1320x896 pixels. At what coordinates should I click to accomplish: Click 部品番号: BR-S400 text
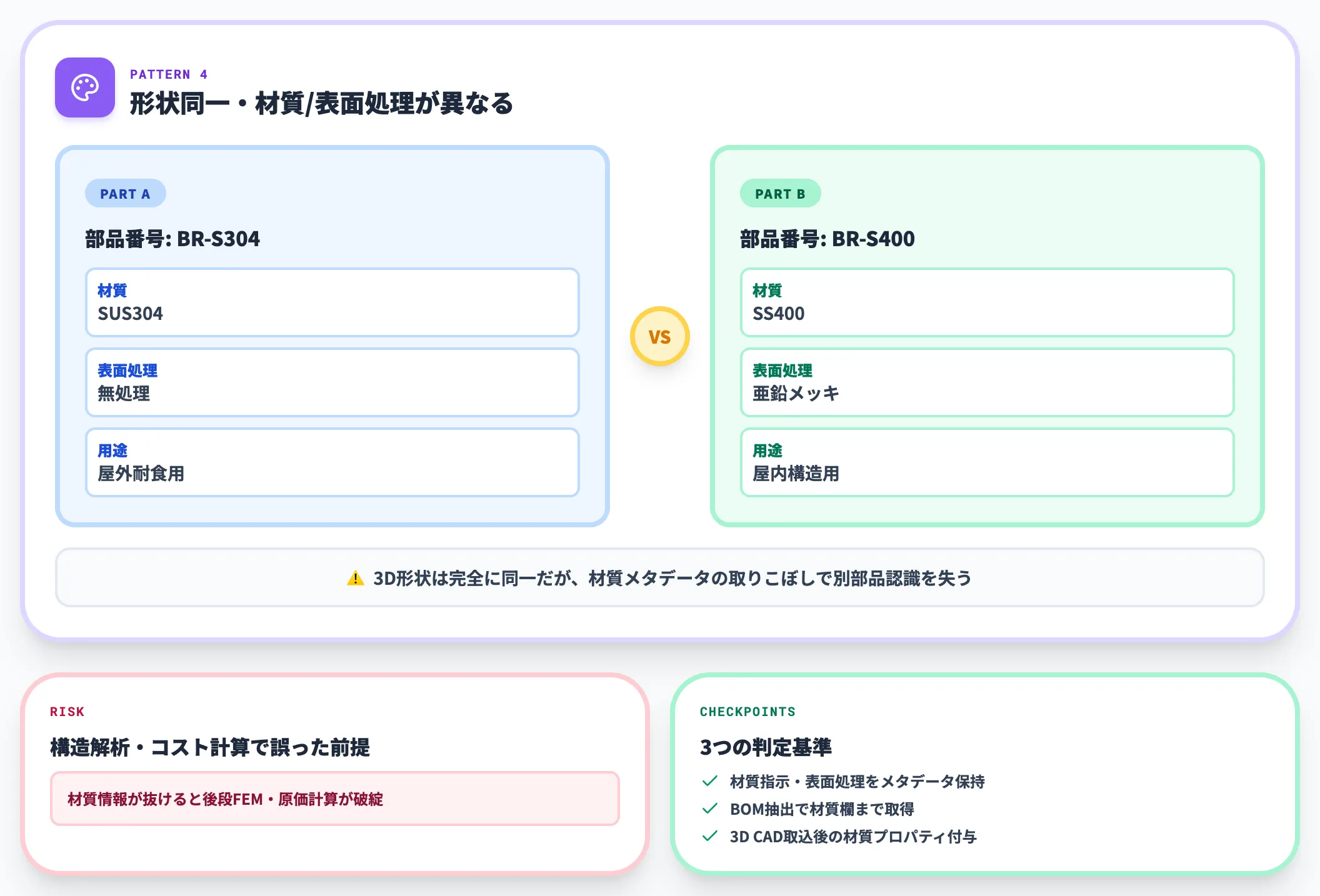point(827,239)
